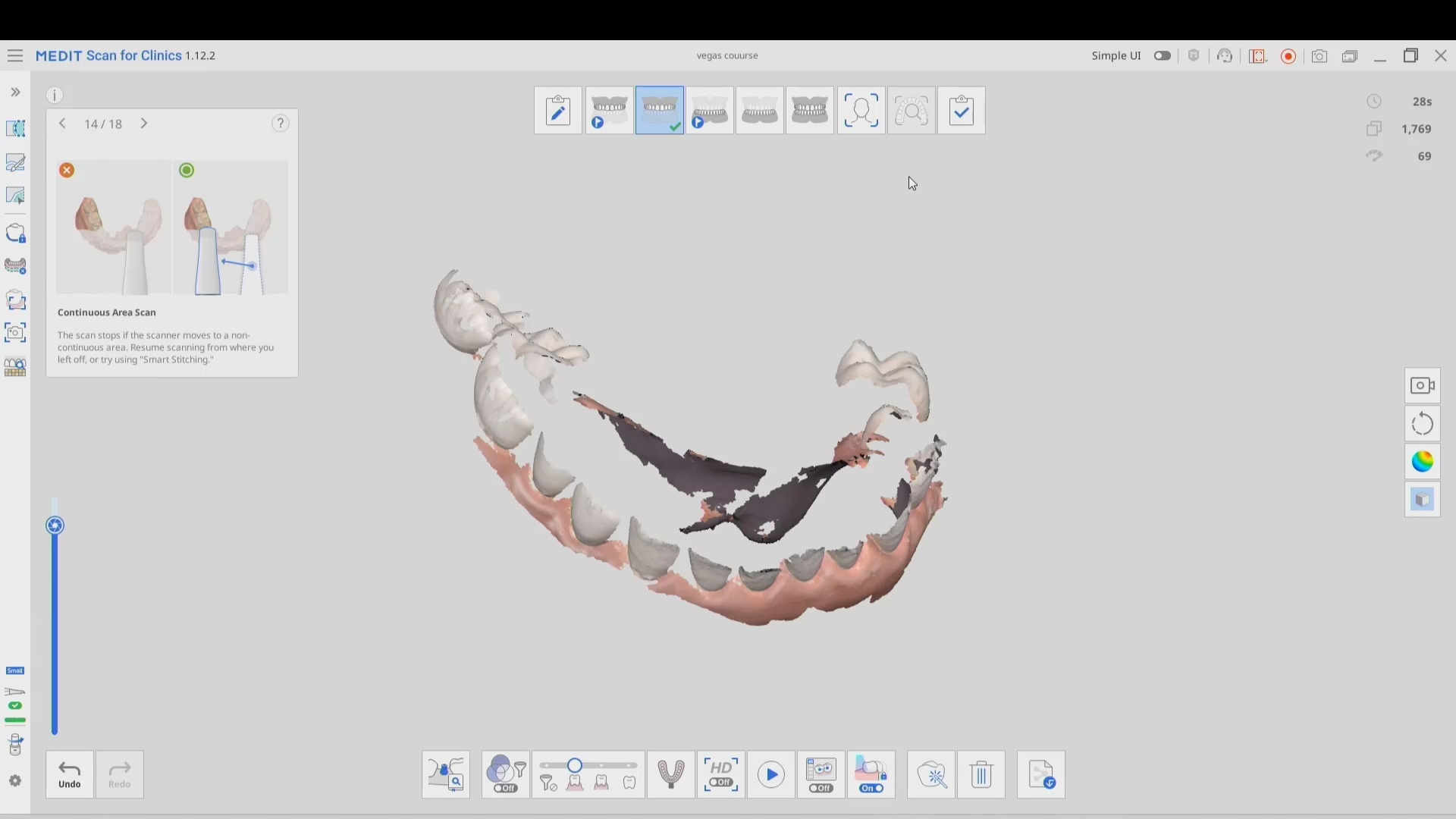The image size is (1456, 819).
Task: Open the face scan stage icon
Action: pos(861,111)
